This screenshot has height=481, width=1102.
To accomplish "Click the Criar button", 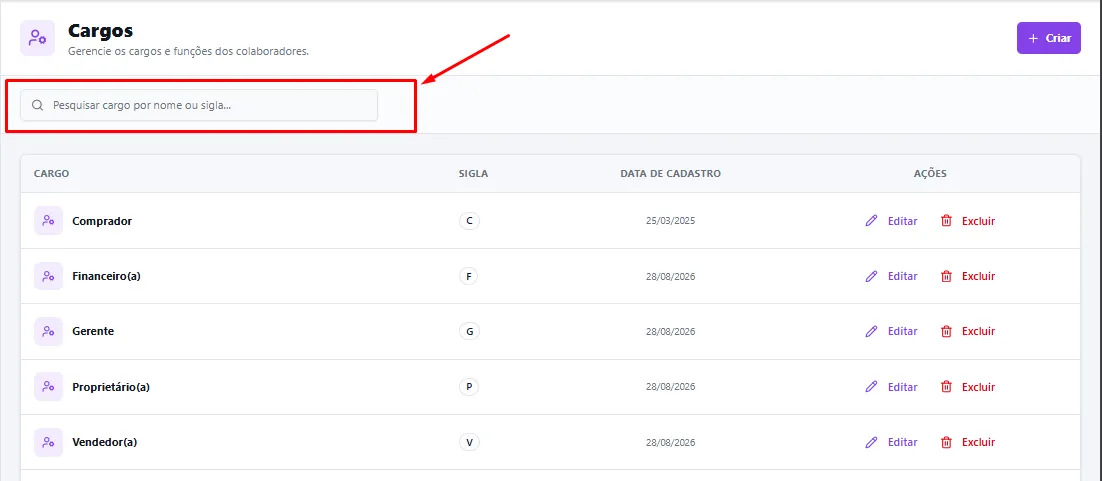I will tap(1049, 38).
